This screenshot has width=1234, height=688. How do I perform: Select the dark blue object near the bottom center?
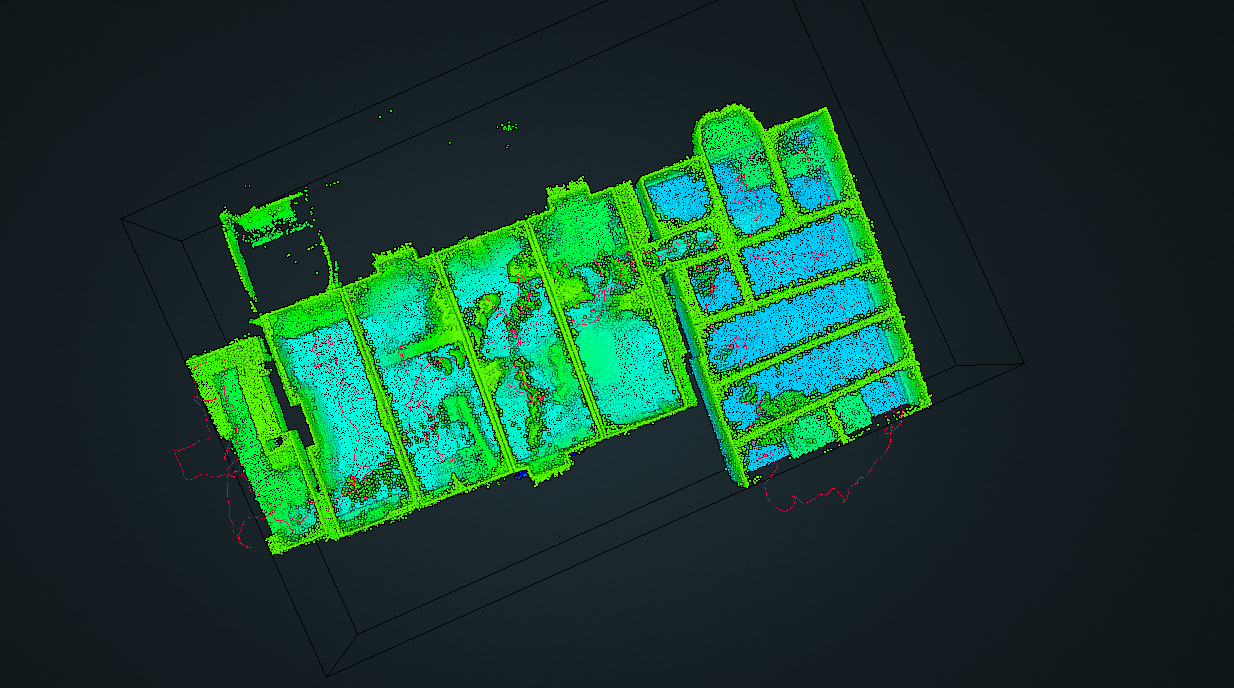tap(520, 473)
